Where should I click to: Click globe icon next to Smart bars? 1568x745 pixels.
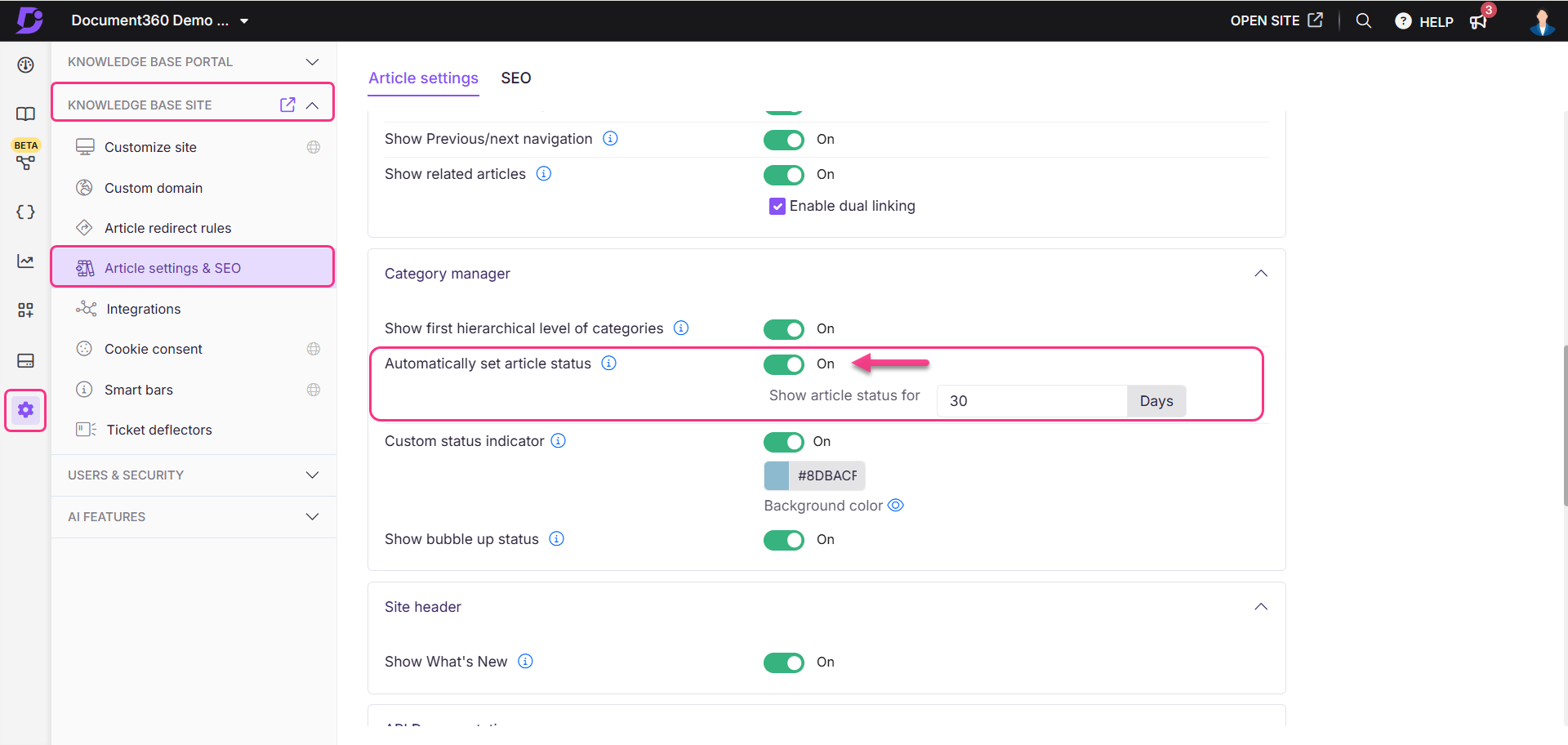pyautogui.click(x=314, y=390)
